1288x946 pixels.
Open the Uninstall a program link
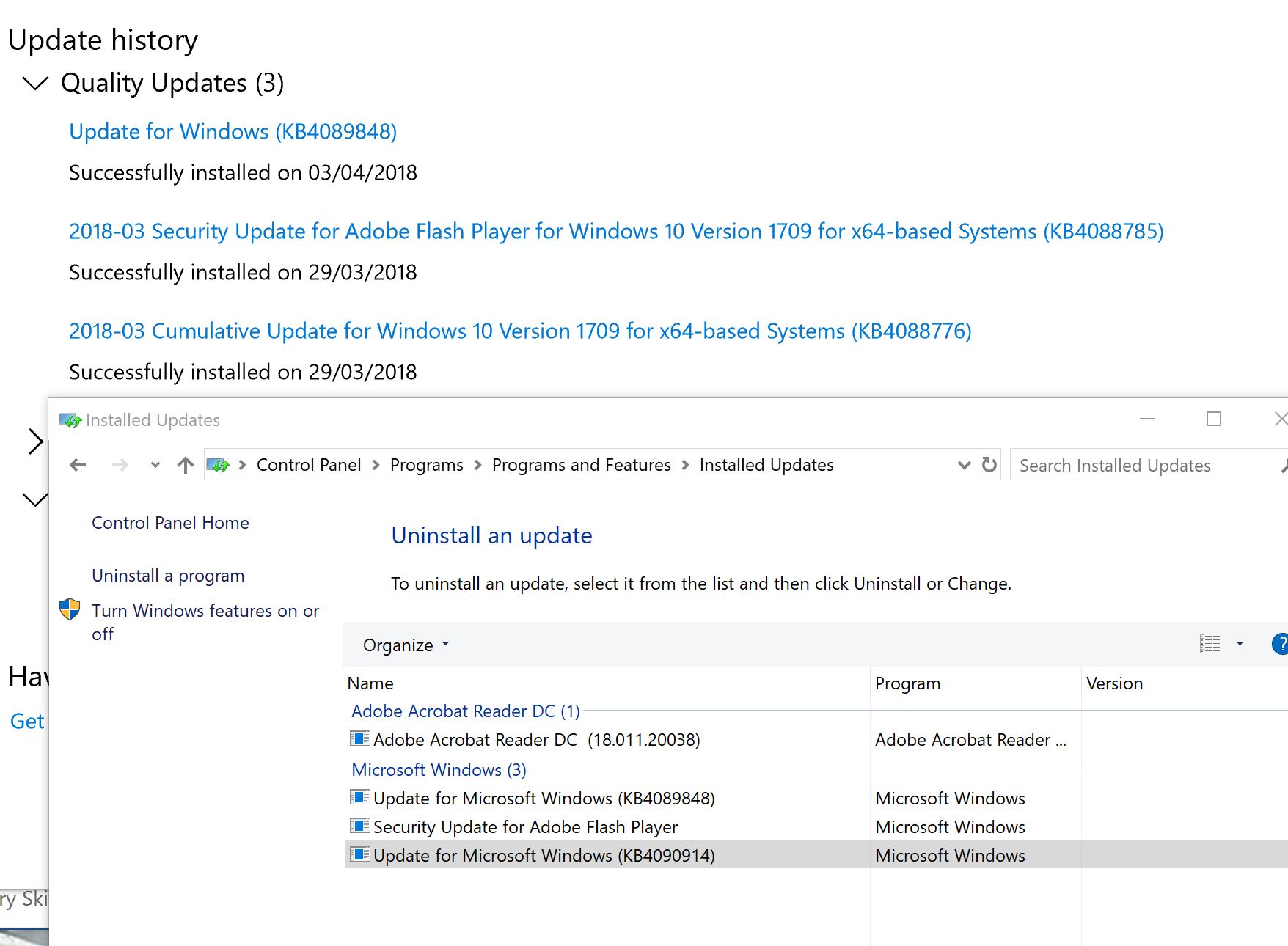pyautogui.click(x=168, y=576)
